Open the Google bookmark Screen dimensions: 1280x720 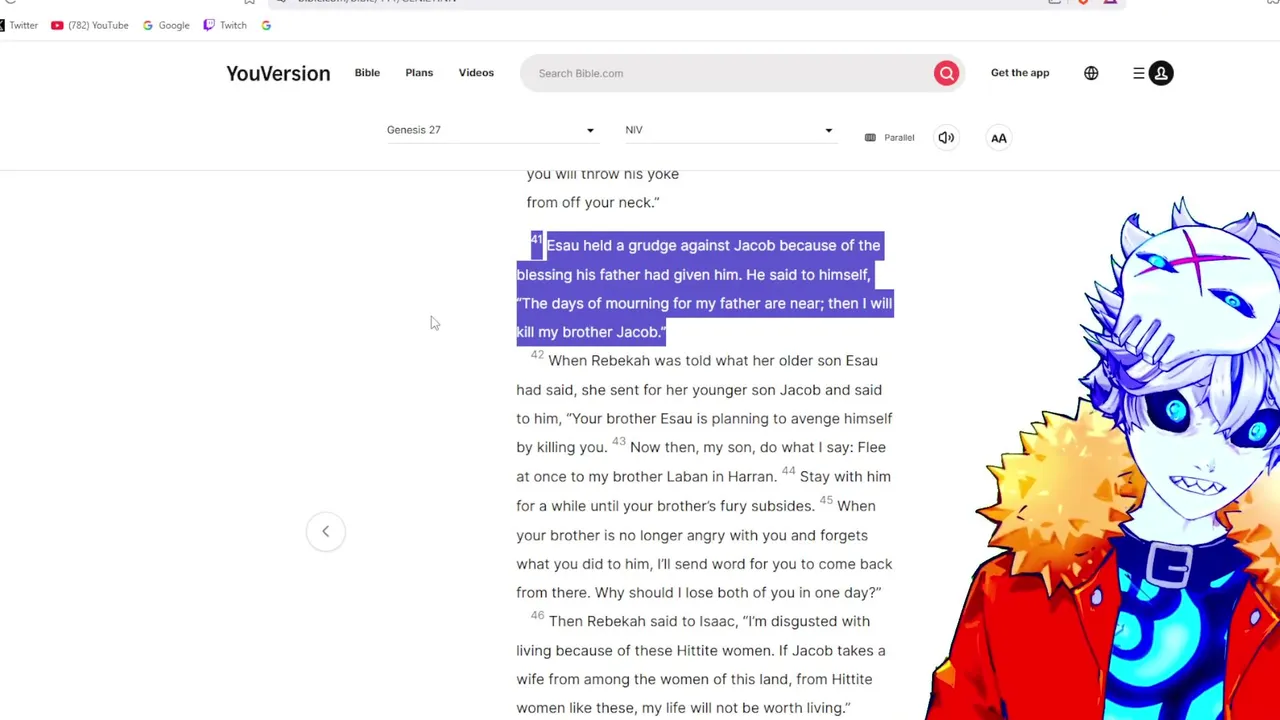pos(166,25)
